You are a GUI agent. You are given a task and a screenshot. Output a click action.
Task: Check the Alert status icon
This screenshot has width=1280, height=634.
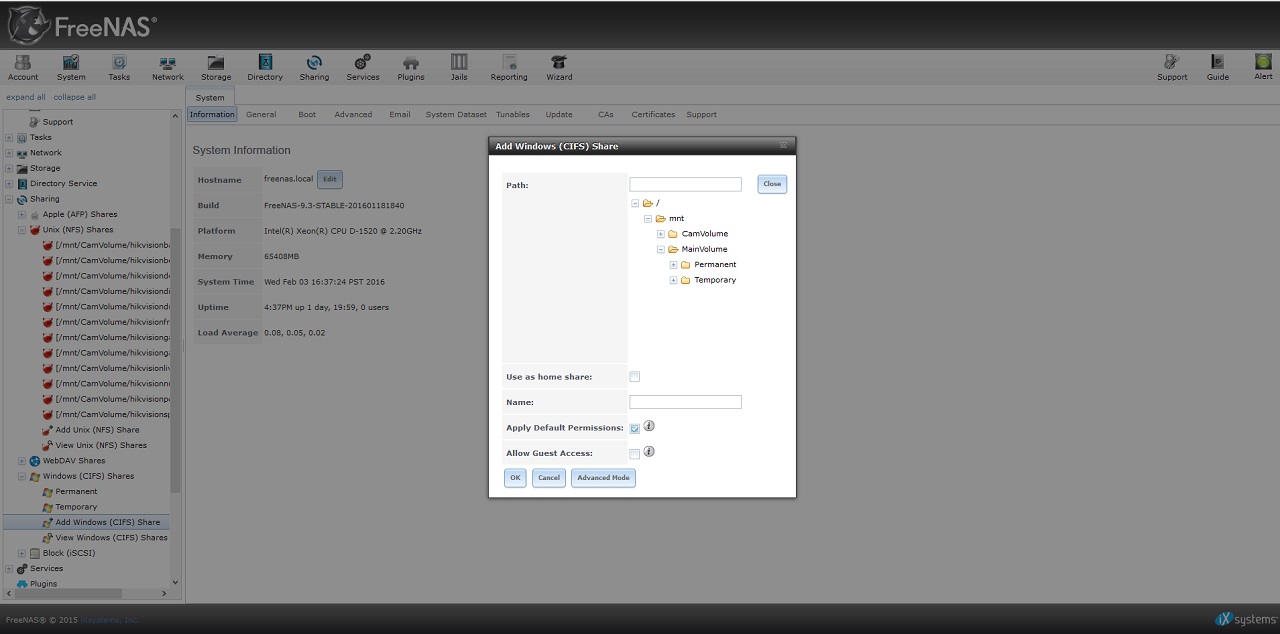1264,67
